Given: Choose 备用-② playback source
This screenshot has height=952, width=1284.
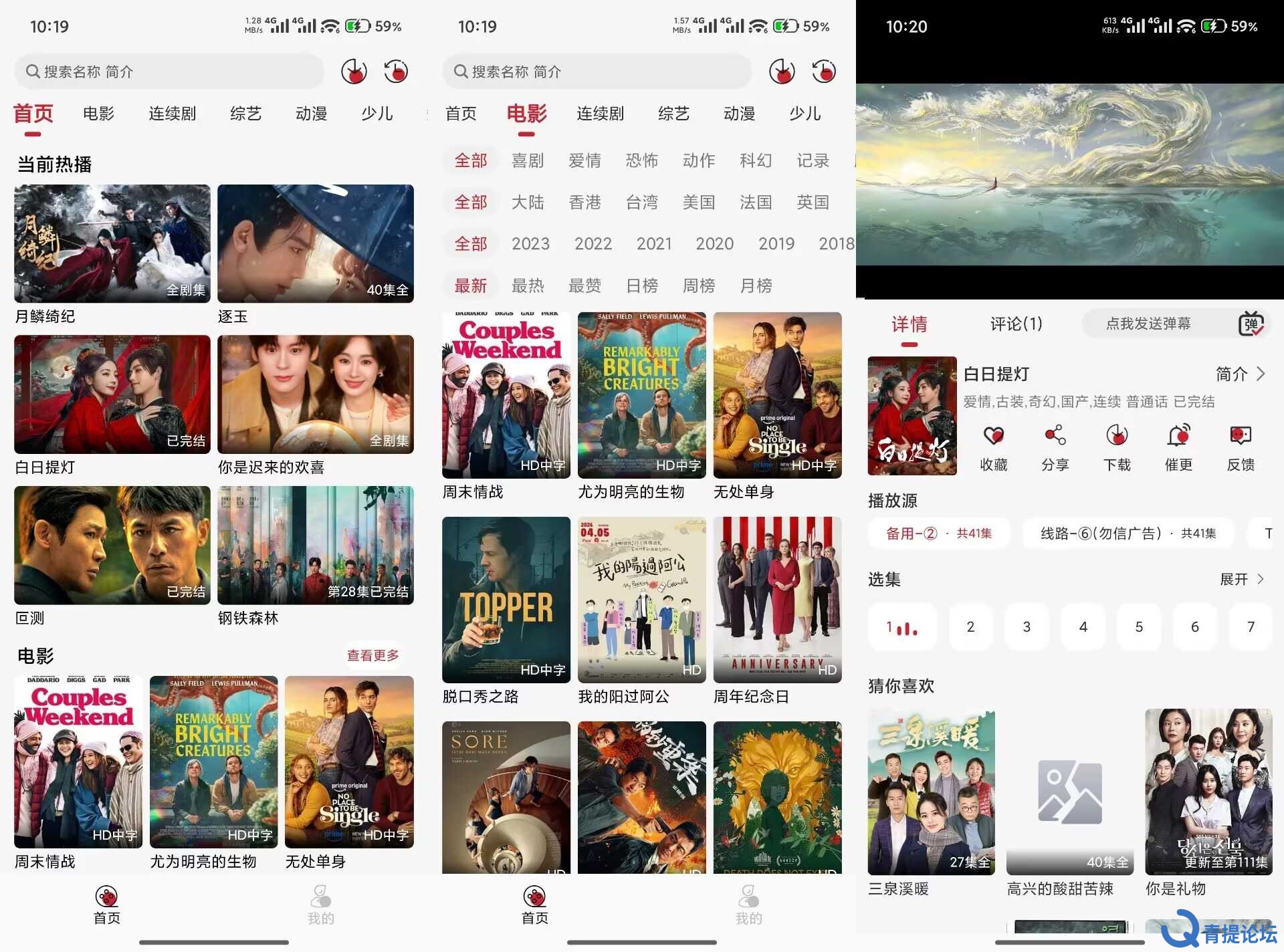Looking at the screenshot, I should (x=939, y=533).
